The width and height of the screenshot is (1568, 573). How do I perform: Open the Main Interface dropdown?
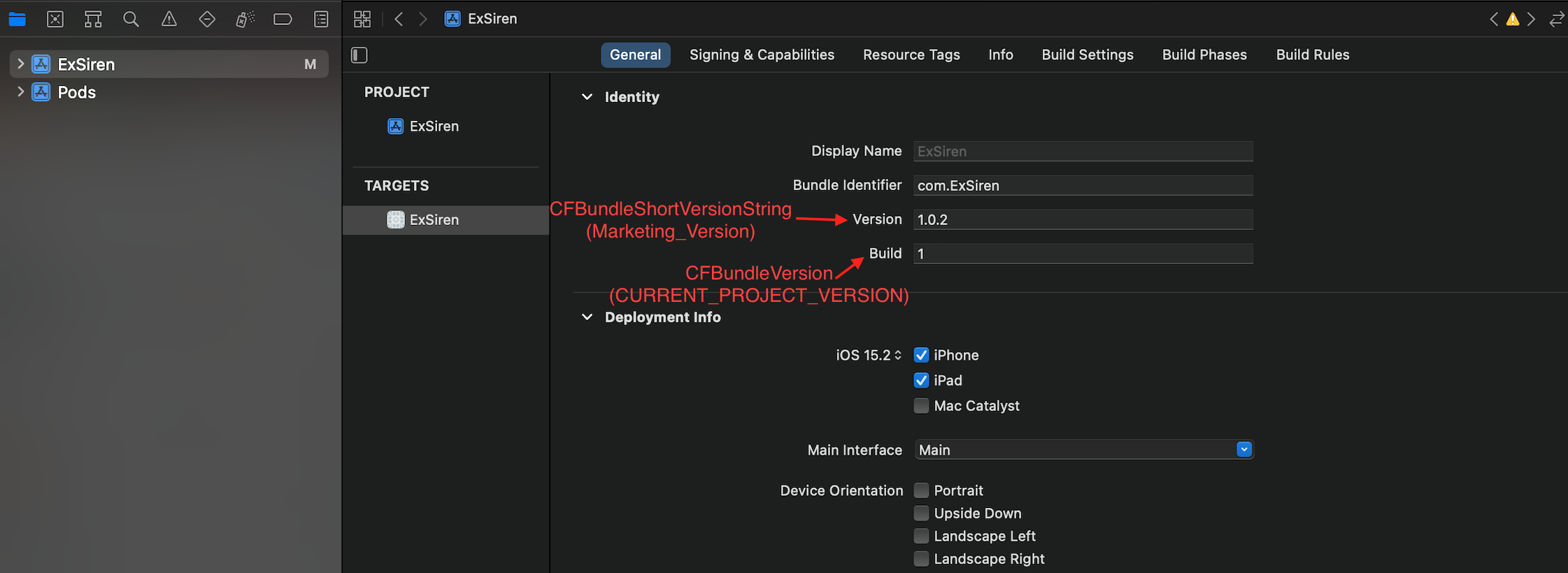point(1084,449)
